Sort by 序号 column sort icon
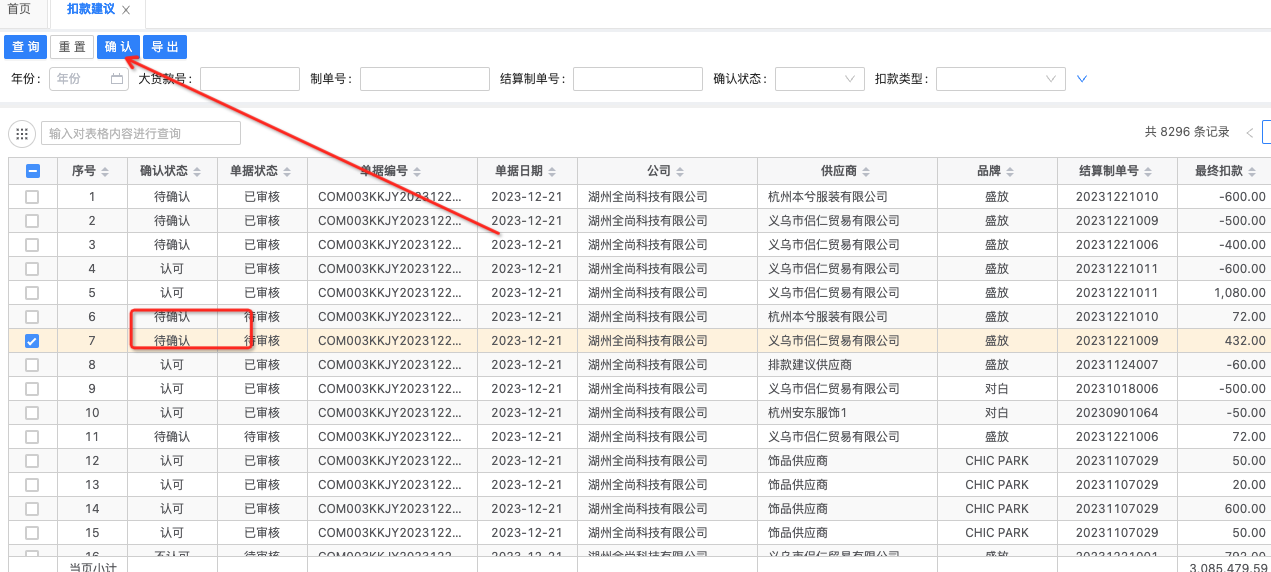1271x572 pixels. click(106, 171)
